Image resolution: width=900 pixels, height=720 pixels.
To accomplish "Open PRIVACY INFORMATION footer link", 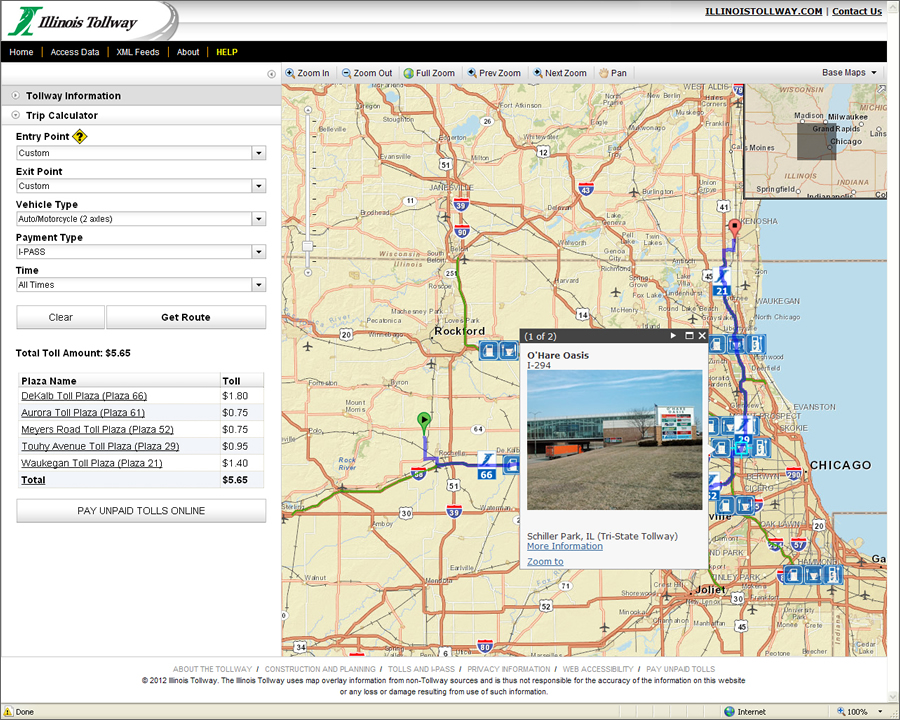I will pyautogui.click(x=509, y=669).
